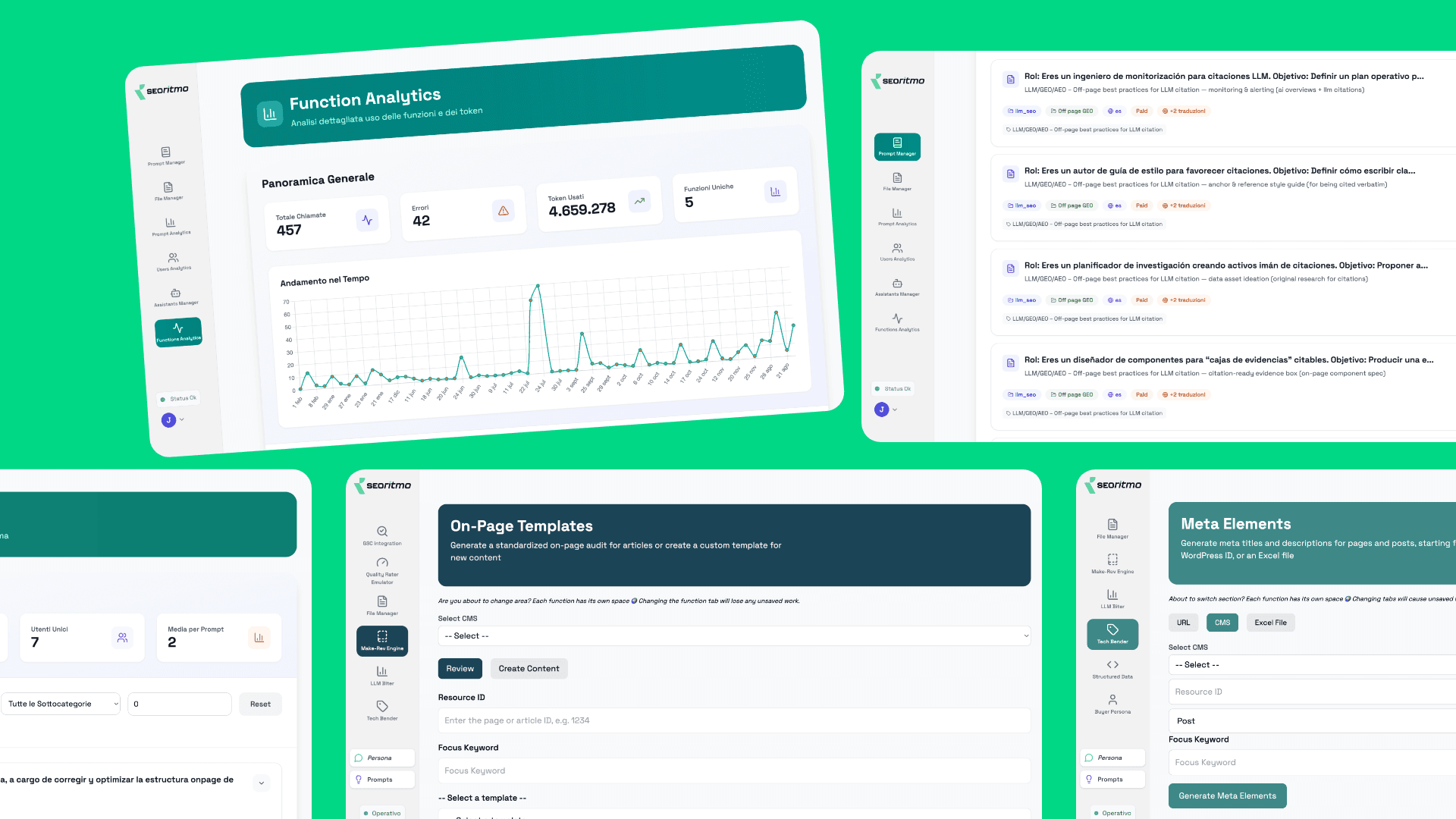Expand Select CMS dropdown in On-Page Templates
This screenshot has height=819, width=1456.
[733, 635]
